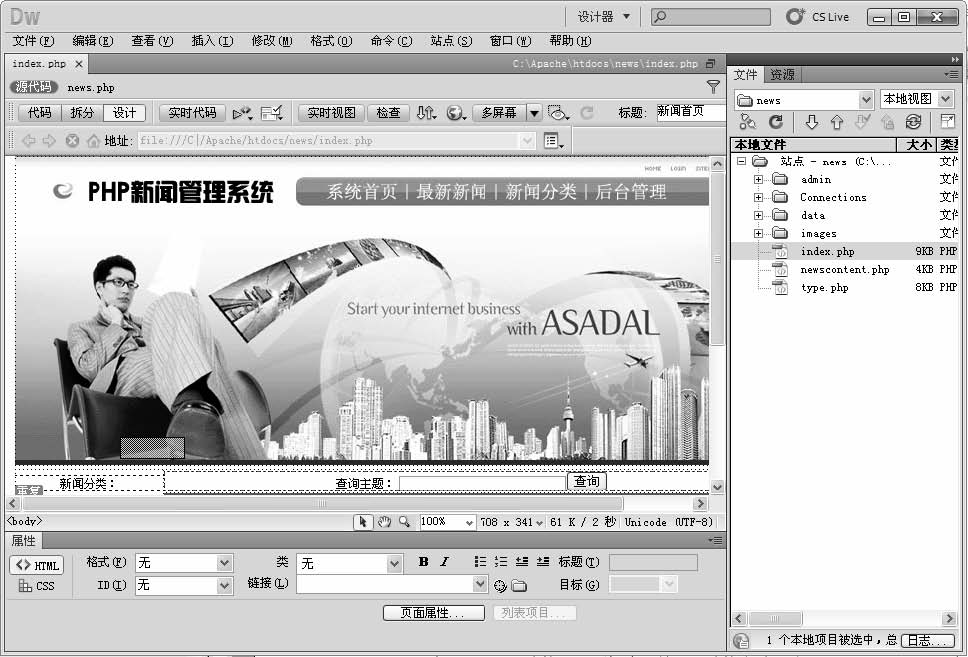
Task: Switch Properties to HTML mode
Action: pyautogui.click(x=37, y=565)
